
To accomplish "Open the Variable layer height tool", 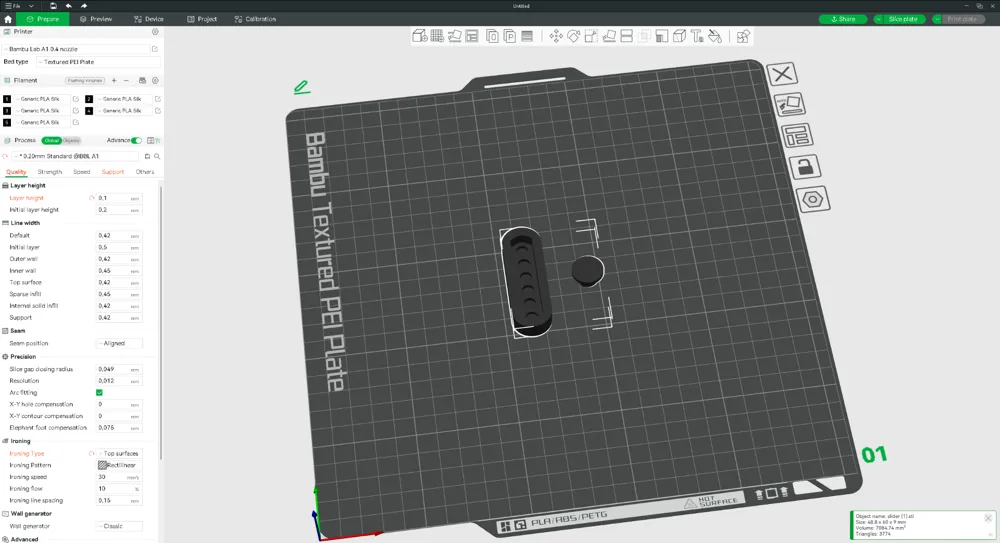I will [x=527, y=36].
